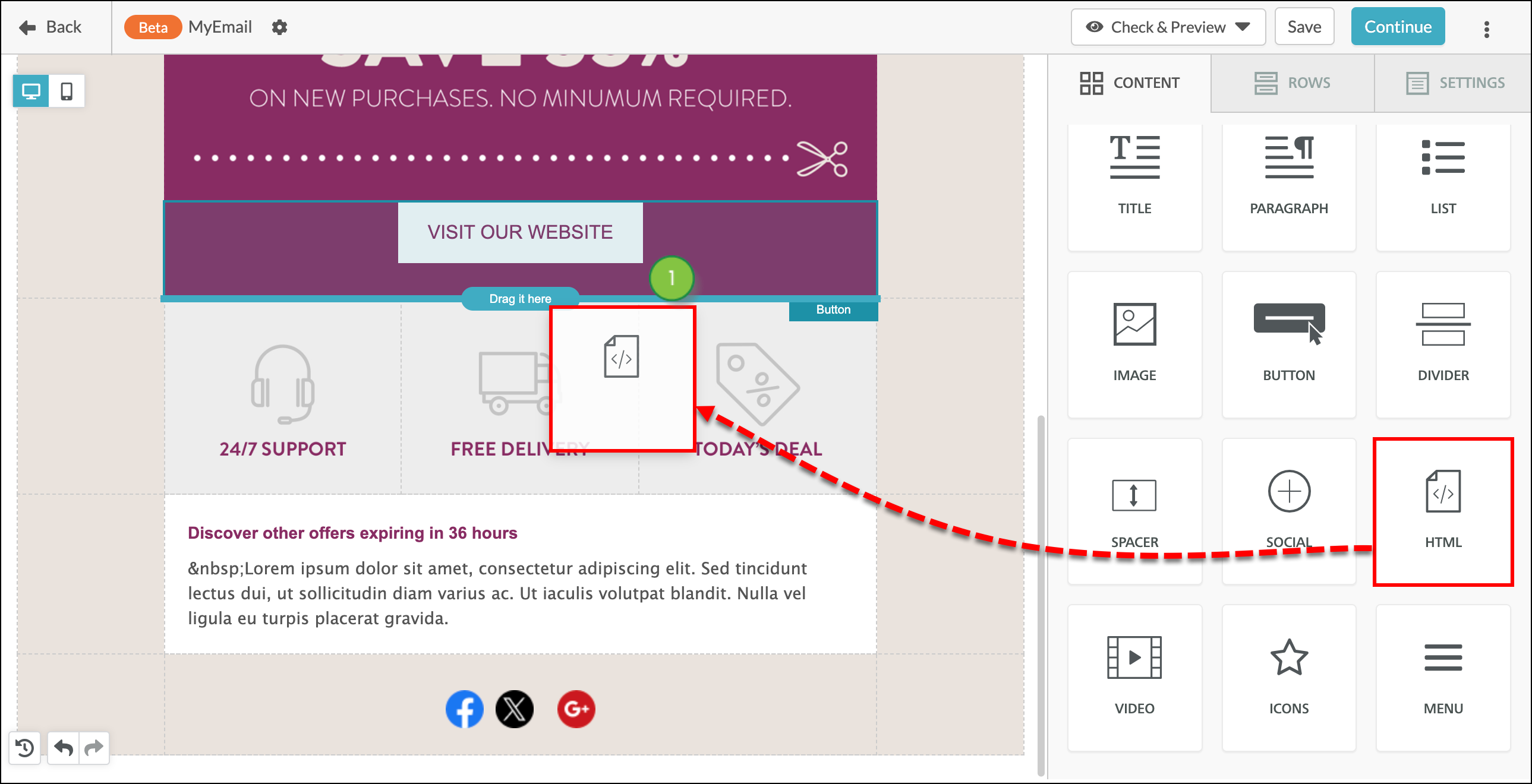Select the TODAY'S DEAL text
The width and height of the screenshot is (1532, 784).
tap(758, 449)
